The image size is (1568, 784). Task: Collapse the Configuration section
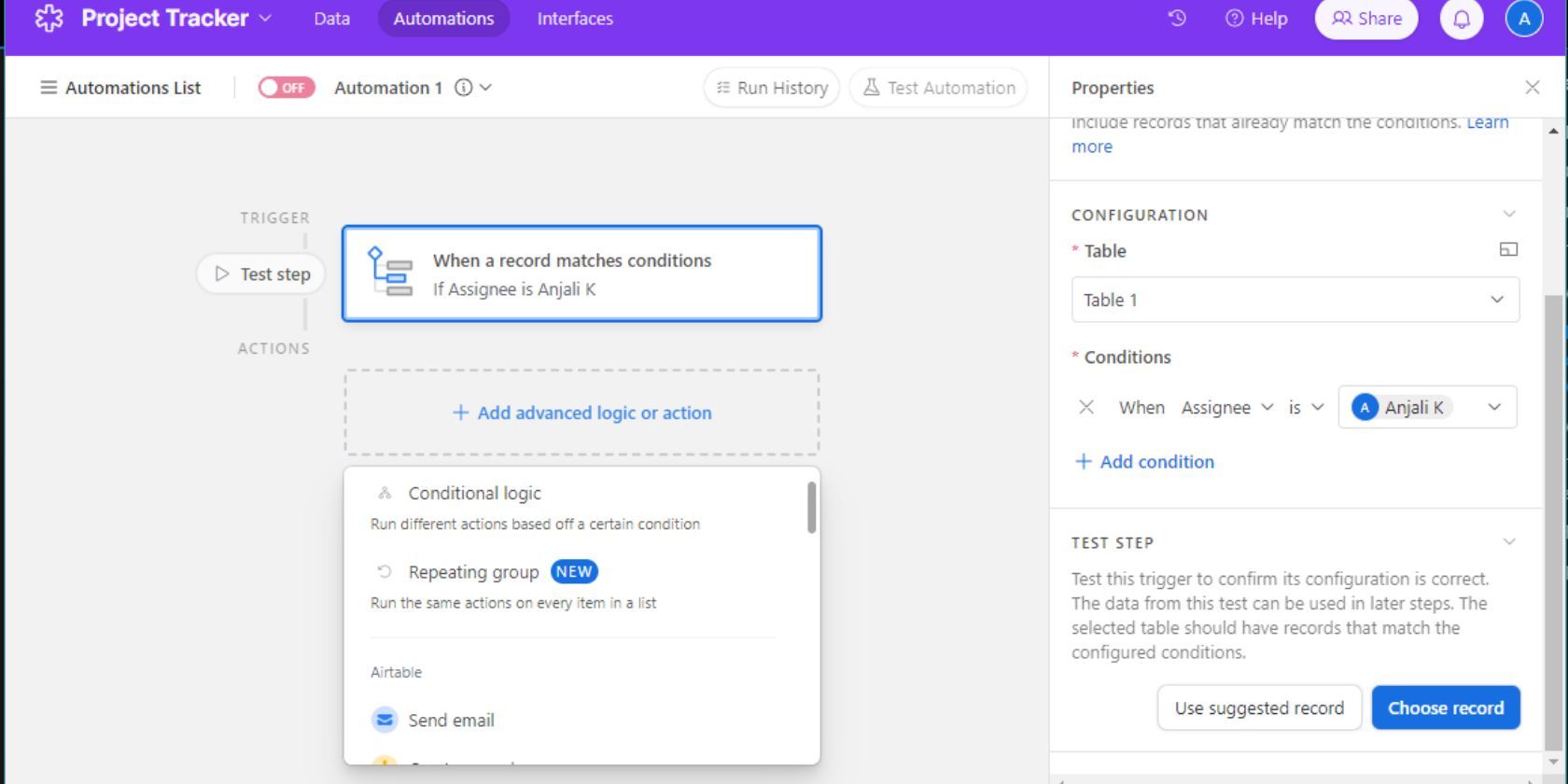pyautogui.click(x=1509, y=214)
